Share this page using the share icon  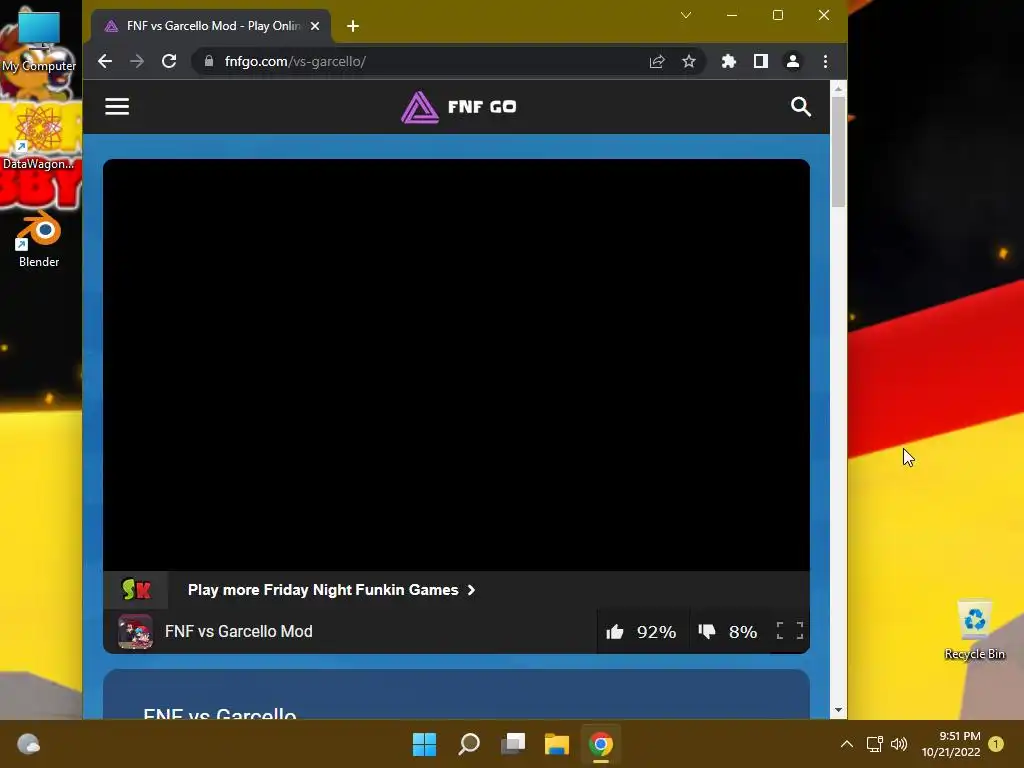657,61
